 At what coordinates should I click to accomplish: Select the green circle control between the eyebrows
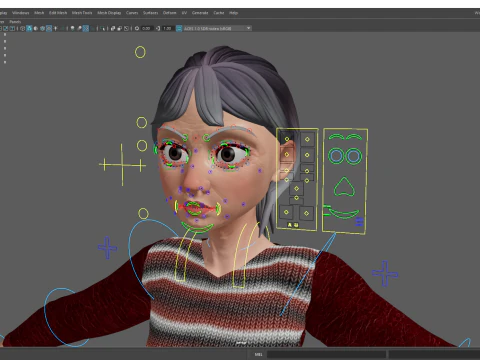click(206, 137)
